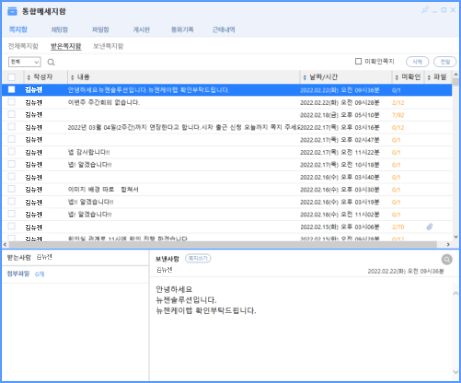Viewport: 461px width, 383px height.
Task: Click the message body scroll down arrow
Action: 456,372
